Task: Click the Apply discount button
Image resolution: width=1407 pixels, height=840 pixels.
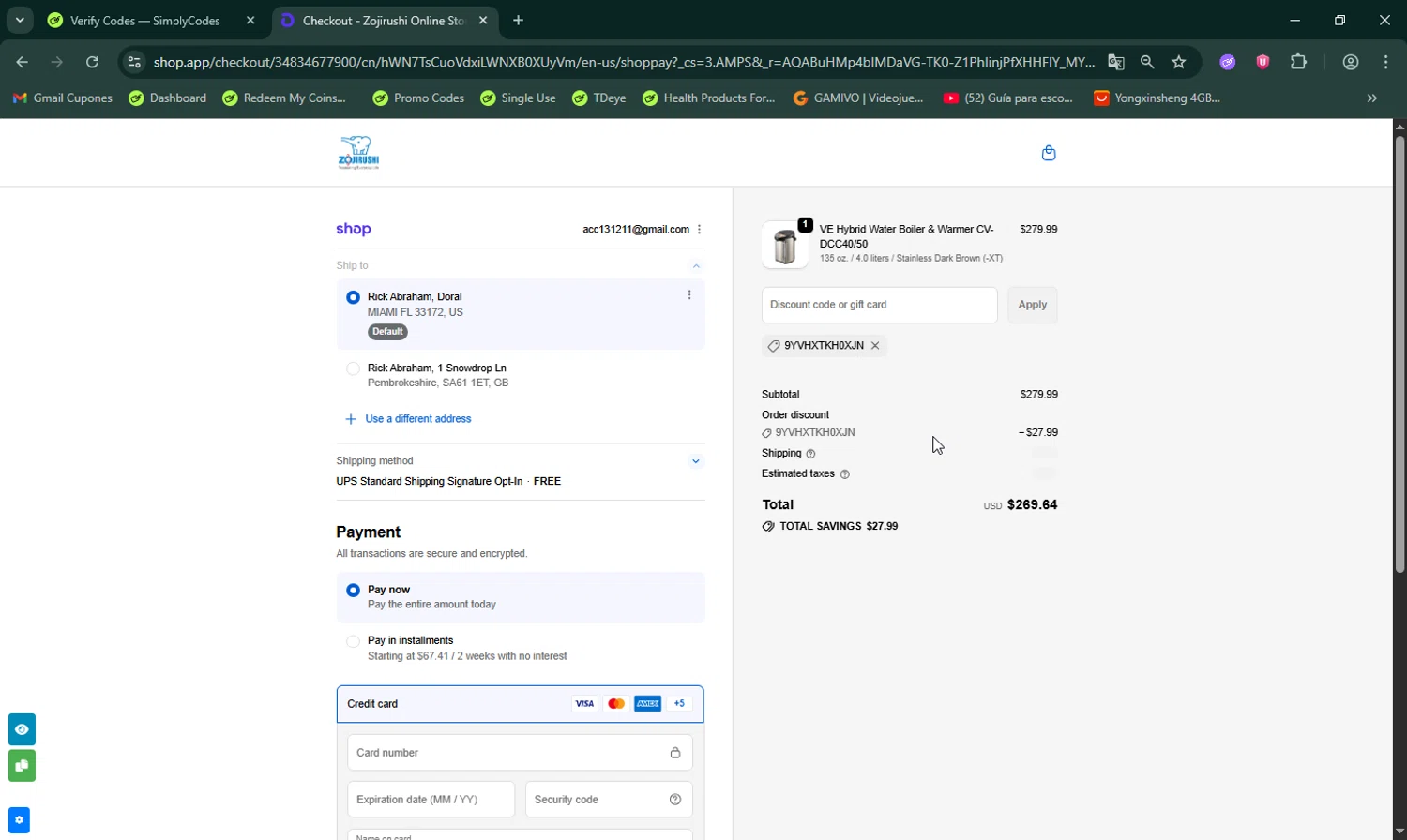Action: coord(1033,305)
